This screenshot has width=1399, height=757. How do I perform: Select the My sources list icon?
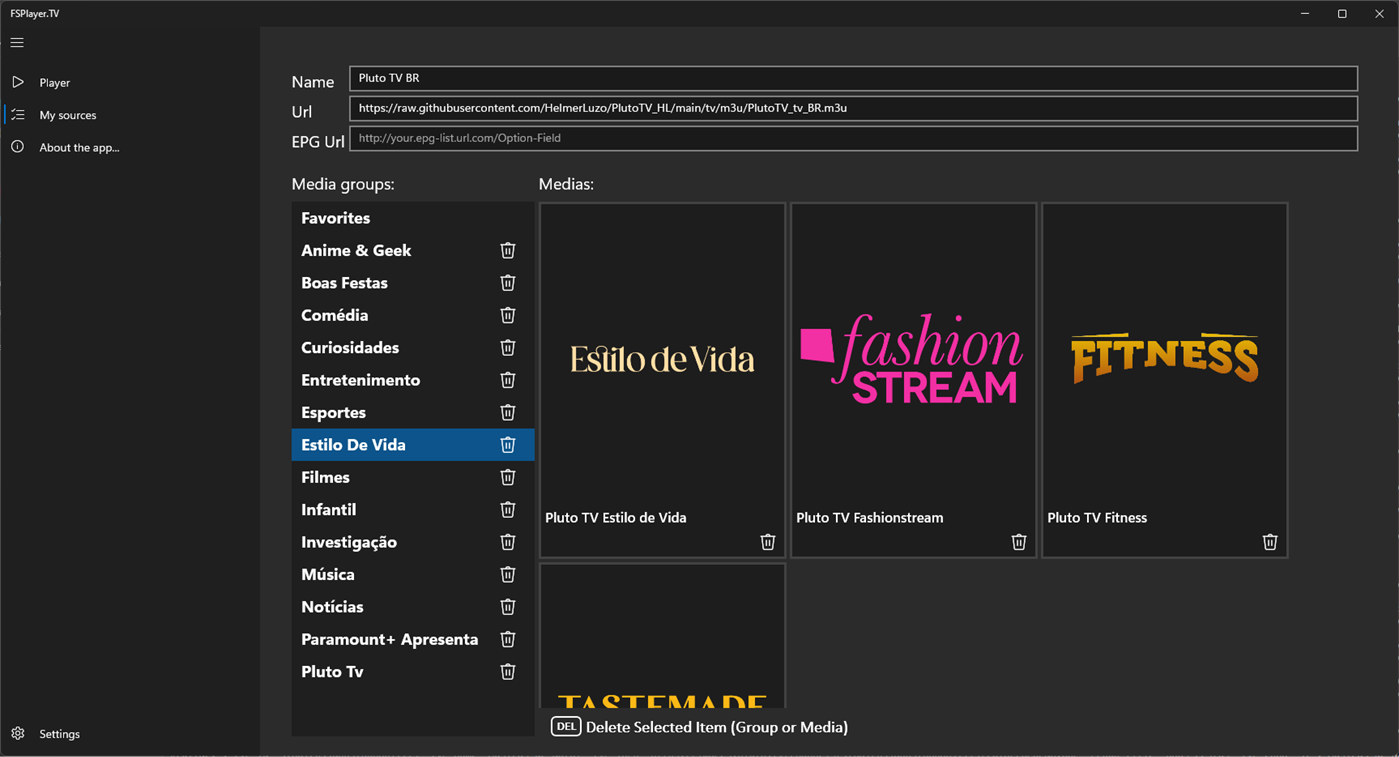(18, 114)
